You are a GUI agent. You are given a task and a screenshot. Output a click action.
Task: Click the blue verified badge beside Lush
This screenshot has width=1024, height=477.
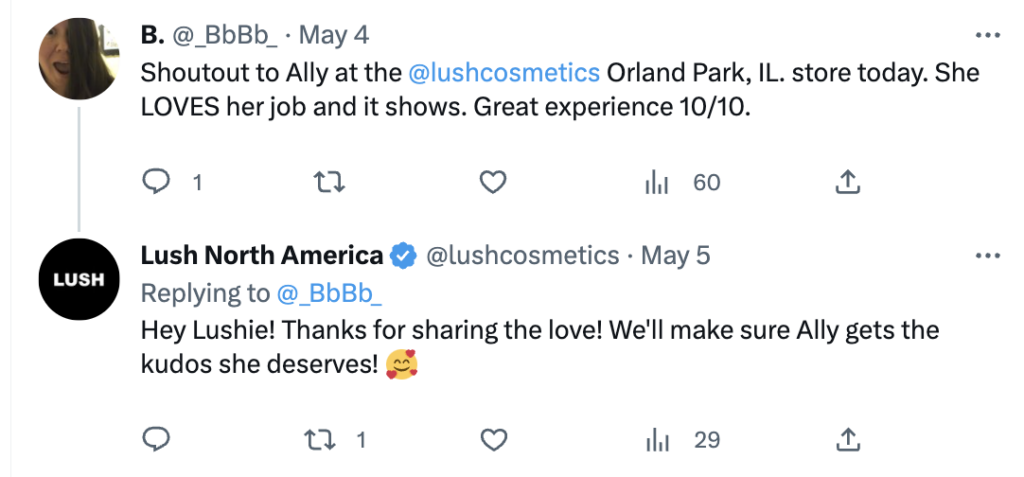click(403, 256)
